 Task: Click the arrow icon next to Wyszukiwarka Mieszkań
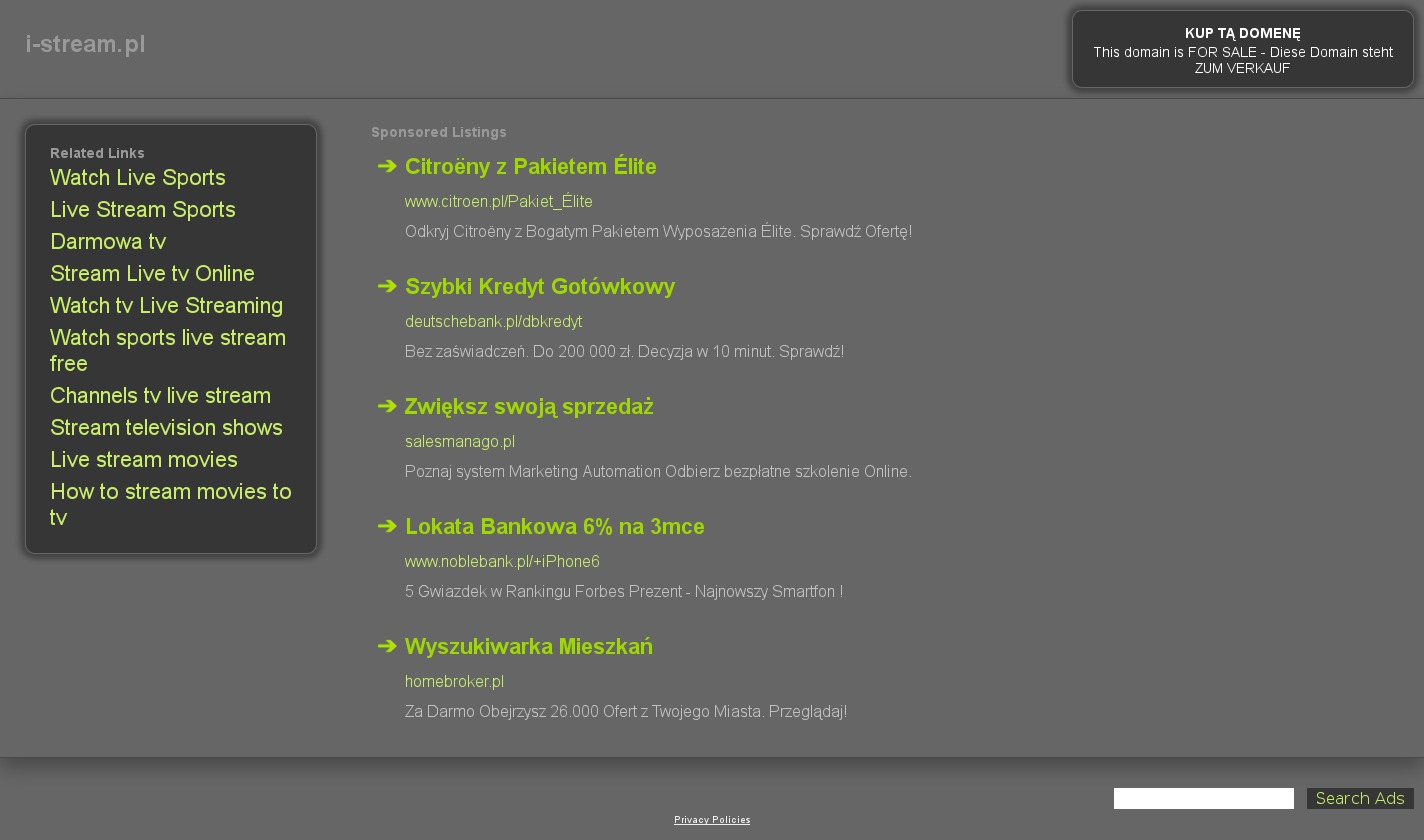387,646
